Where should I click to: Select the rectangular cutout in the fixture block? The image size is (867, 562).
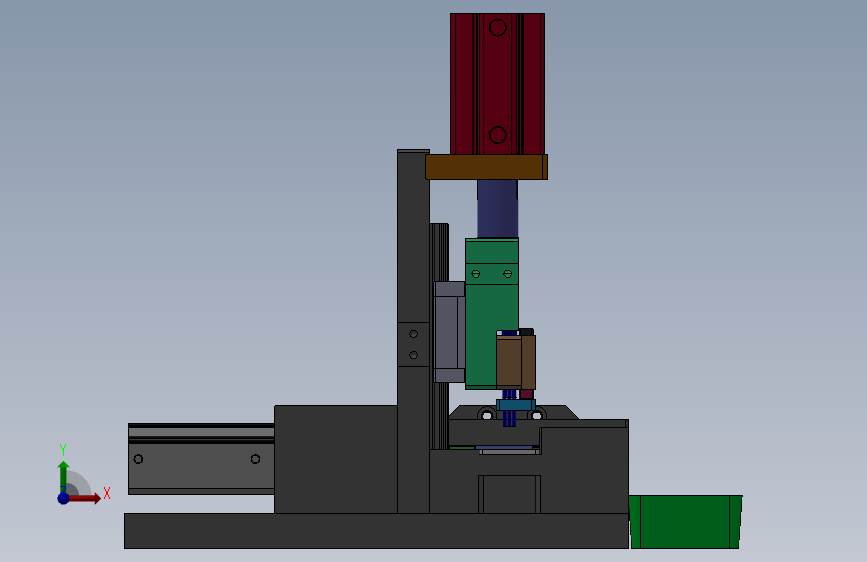pos(509,495)
